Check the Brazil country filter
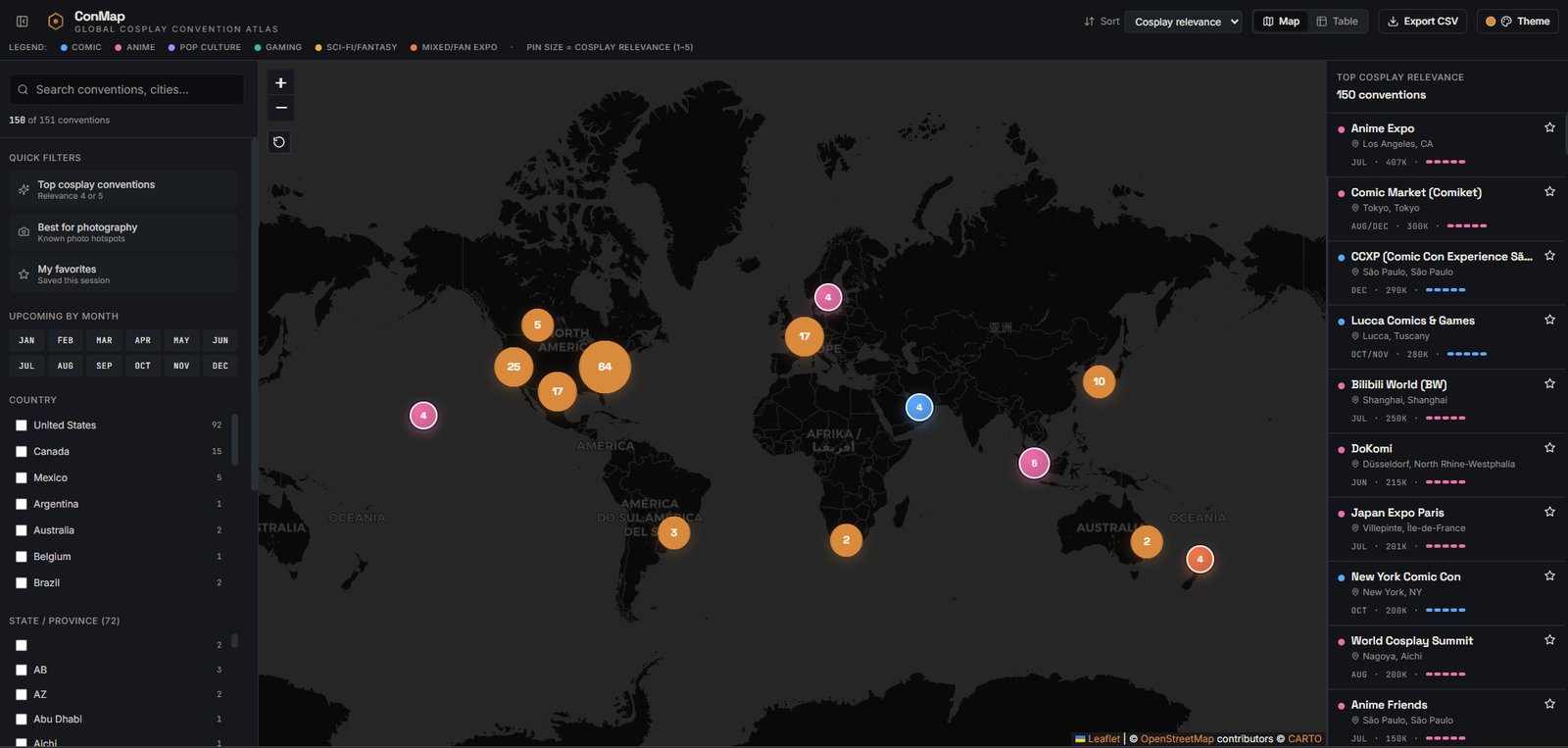 22,582
